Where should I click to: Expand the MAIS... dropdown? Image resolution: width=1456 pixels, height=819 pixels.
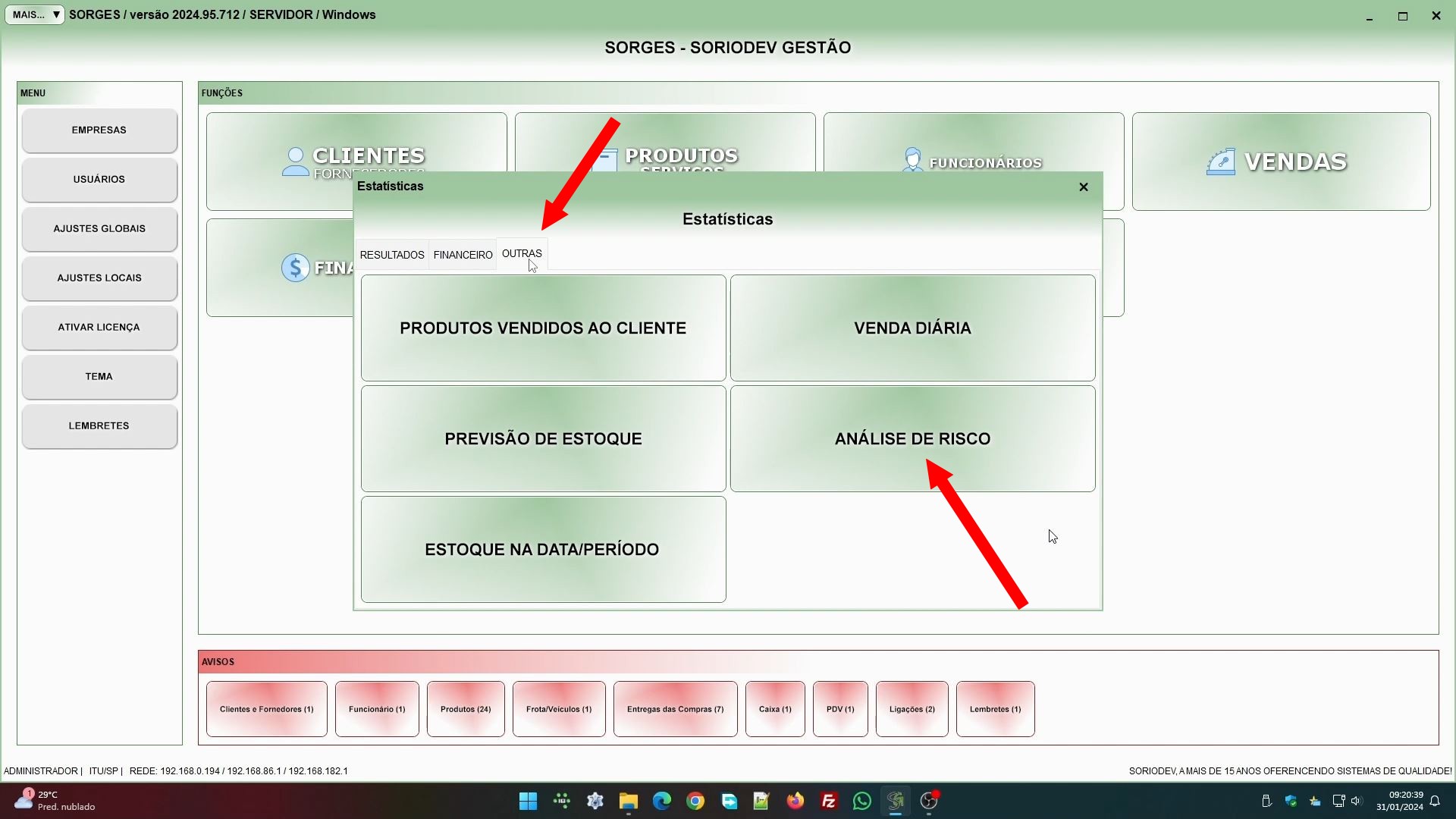(x=35, y=14)
